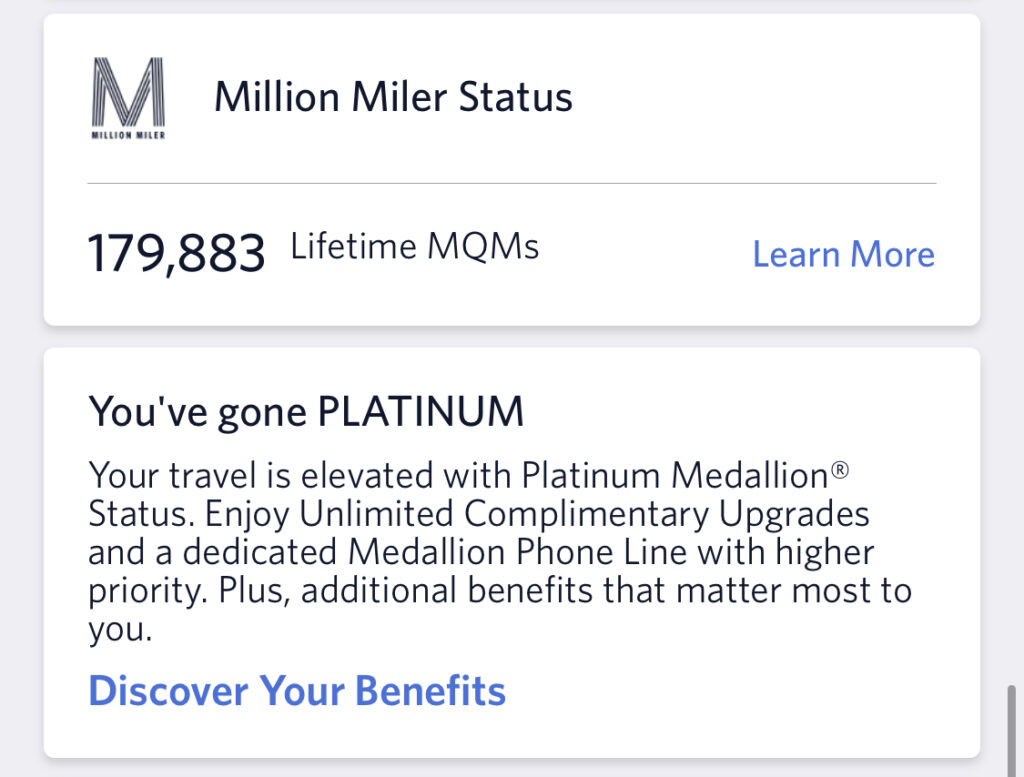Screen dimensions: 1024x777
Task: Tap the 179,883 Lifetime MQMs value
Action: tap(176, 252)
